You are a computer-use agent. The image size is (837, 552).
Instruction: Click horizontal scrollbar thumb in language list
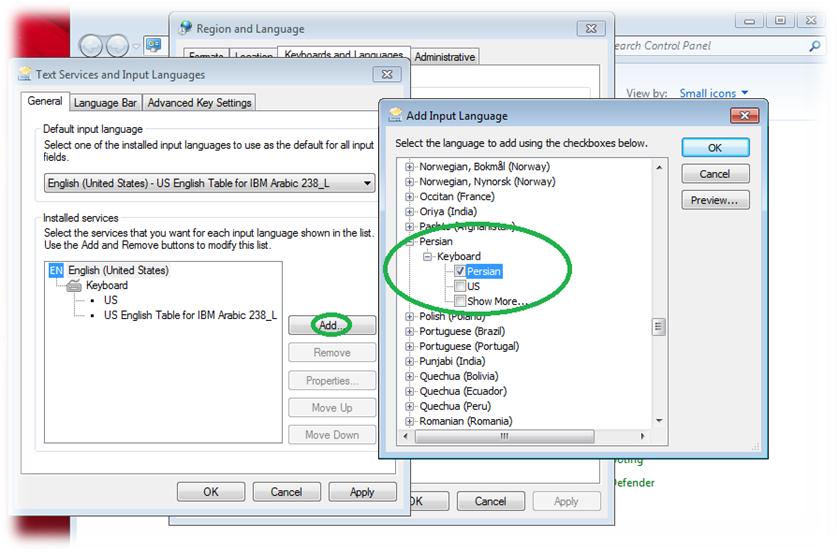pos(504,436)
